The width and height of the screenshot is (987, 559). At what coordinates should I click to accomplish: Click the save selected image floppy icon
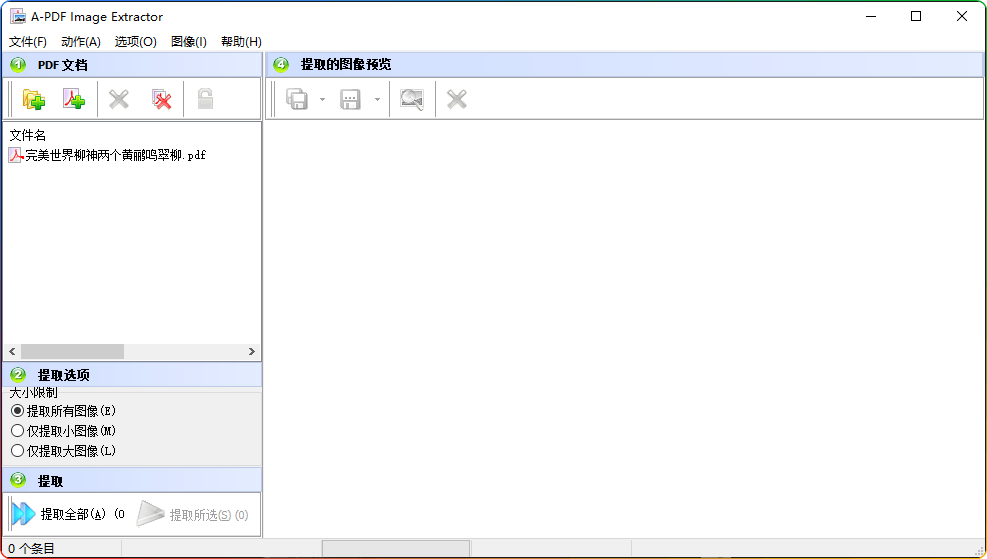coord(351,99)
